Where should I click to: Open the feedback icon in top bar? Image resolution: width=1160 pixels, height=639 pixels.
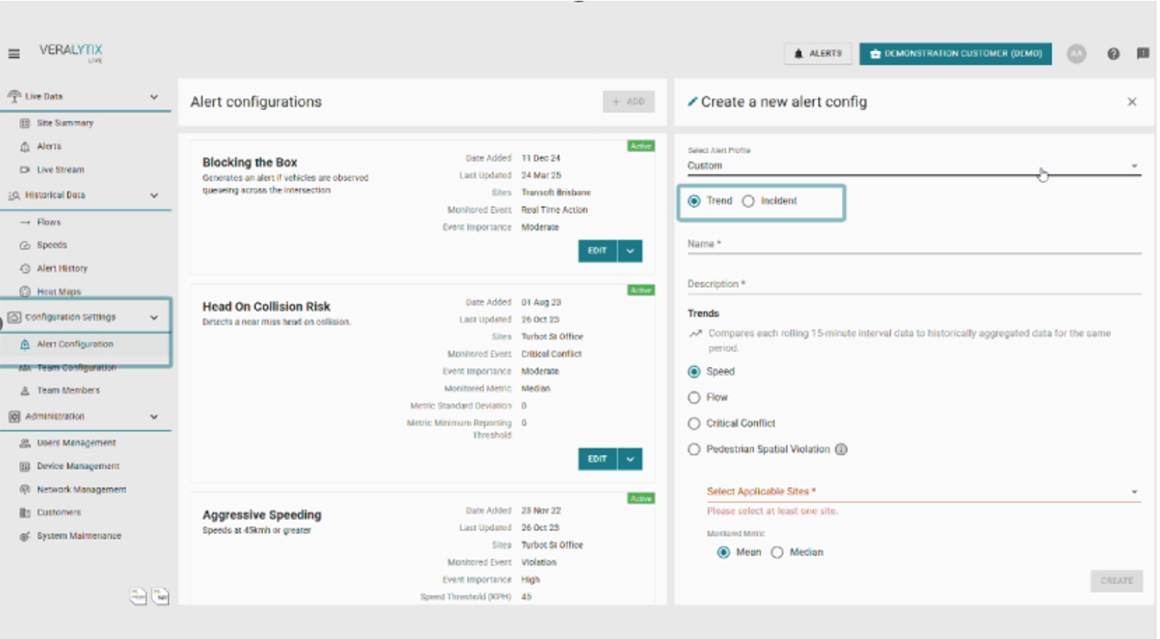click(1142, 54)
